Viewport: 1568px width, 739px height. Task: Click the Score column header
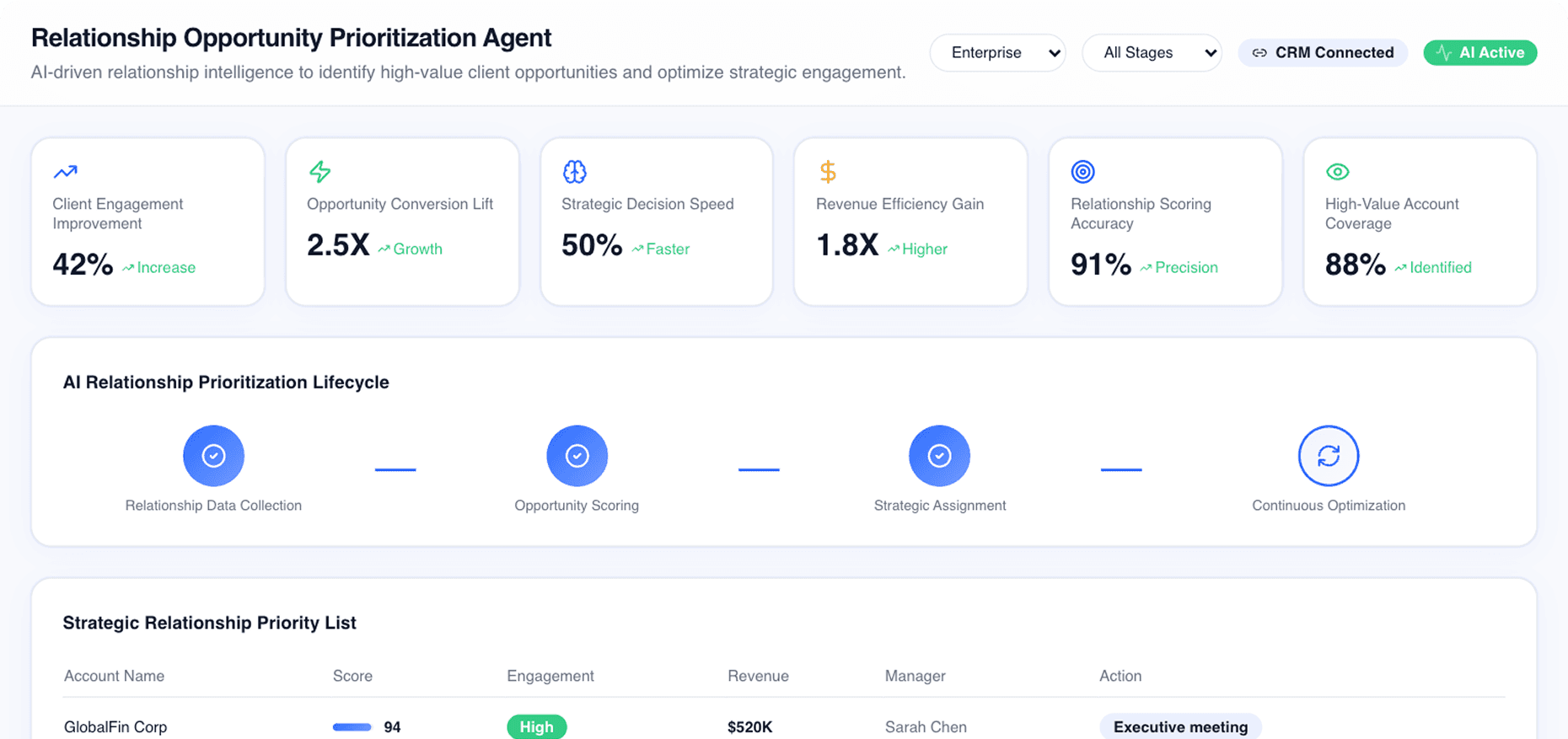coord(352,676)
